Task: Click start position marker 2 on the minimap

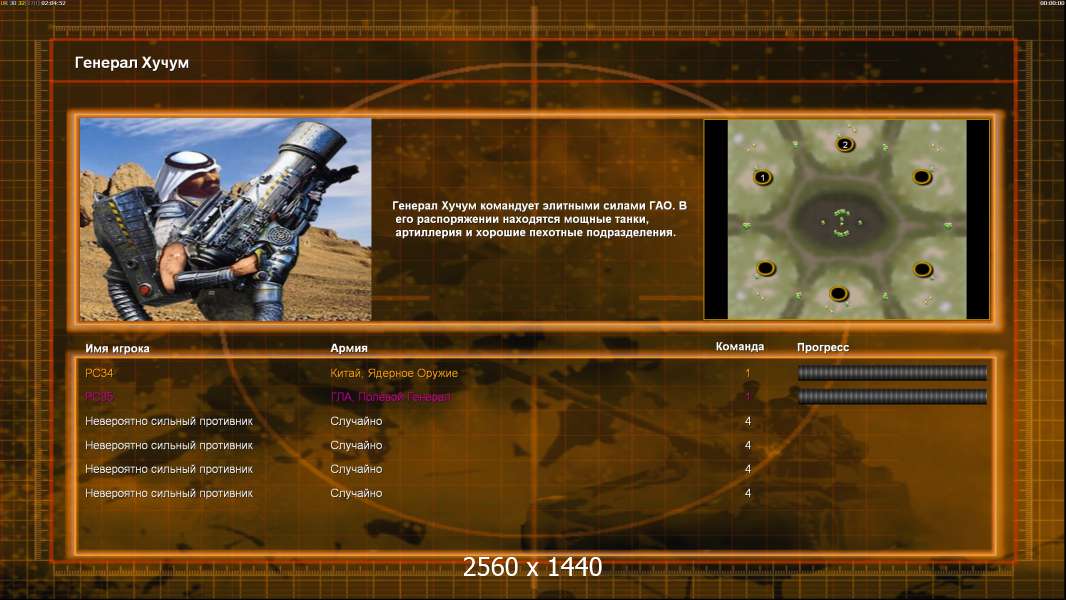Action: click(x=844, y=144)
